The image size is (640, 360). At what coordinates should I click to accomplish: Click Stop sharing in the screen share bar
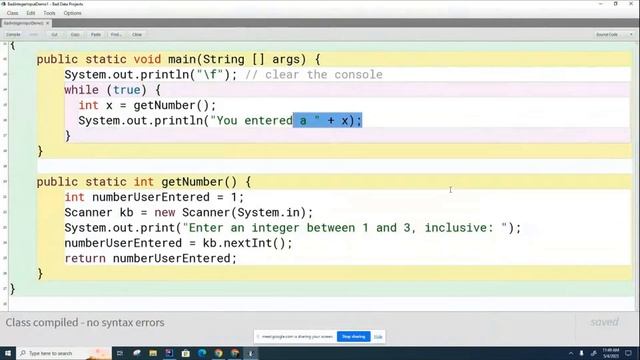pos(353,337)
